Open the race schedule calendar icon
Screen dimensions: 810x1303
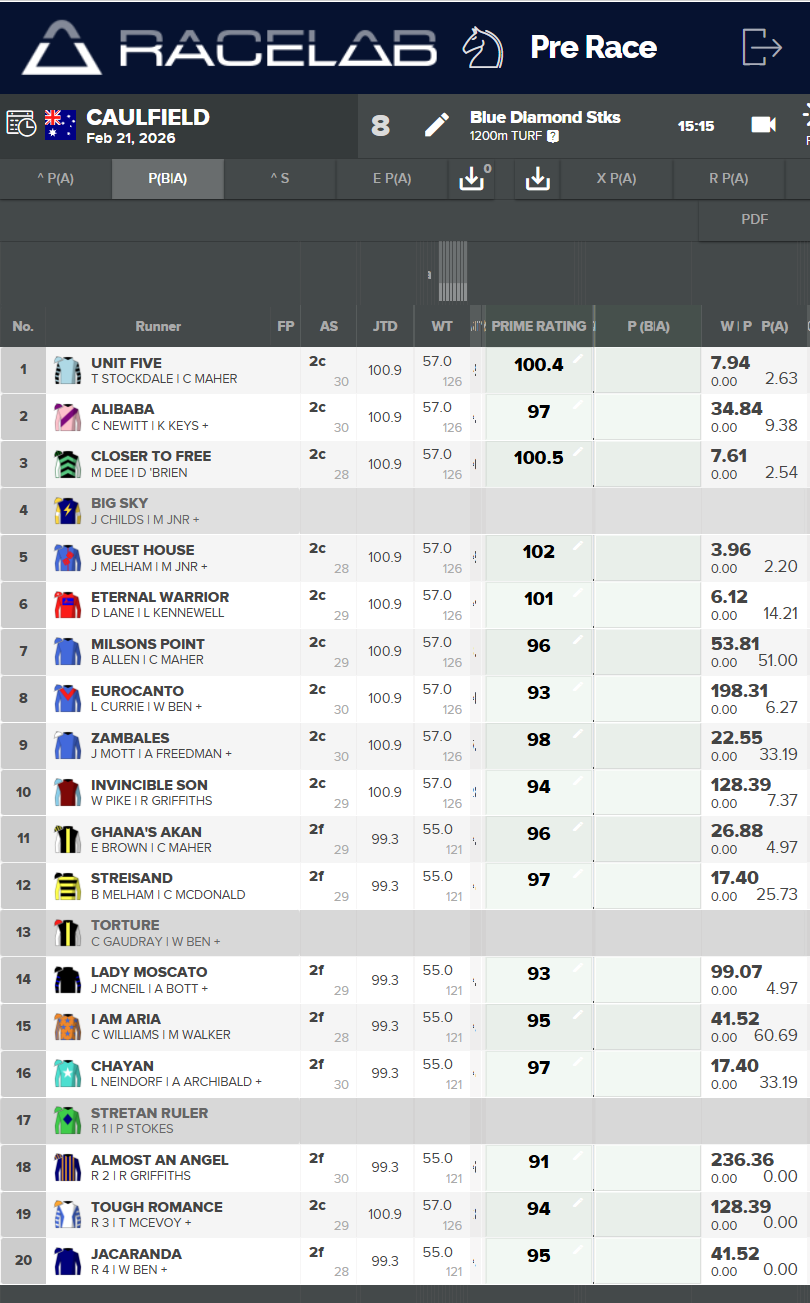pos(21,124)
